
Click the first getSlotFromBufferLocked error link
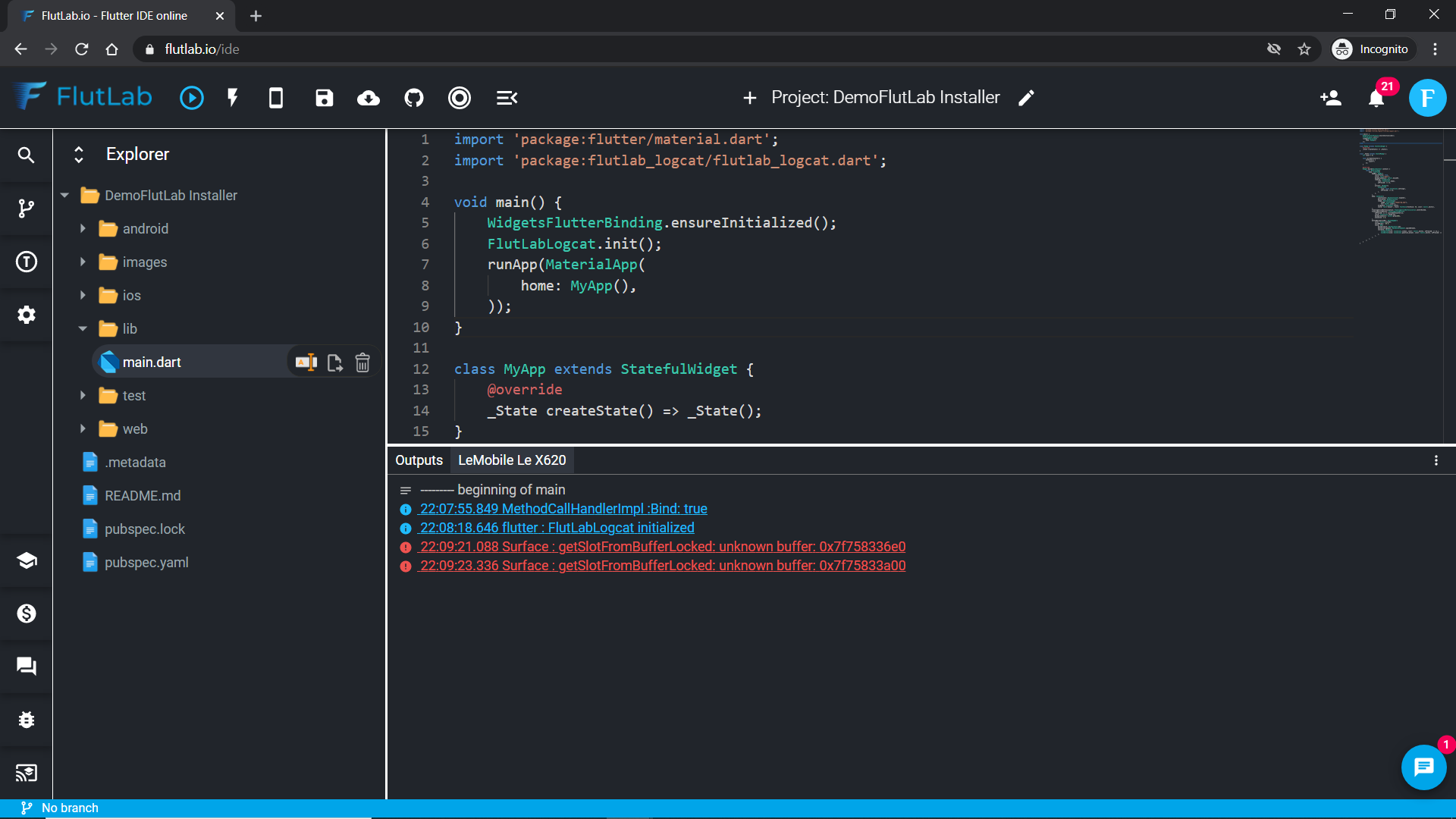(662, 547)
